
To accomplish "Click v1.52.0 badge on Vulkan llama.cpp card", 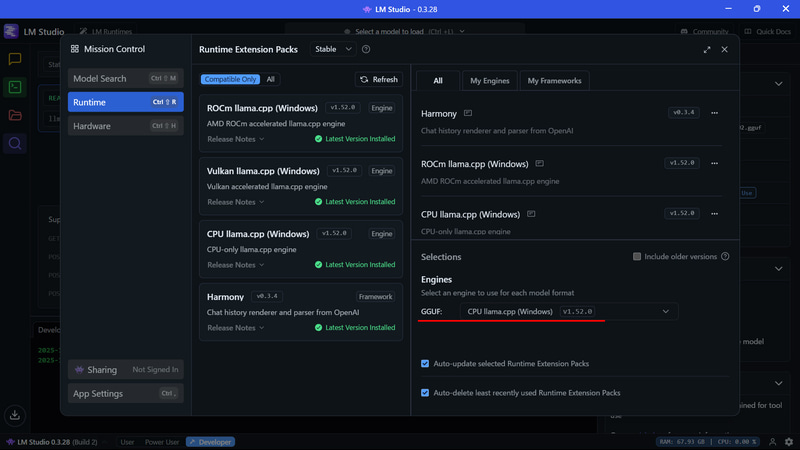I will [x=344, y=170].
